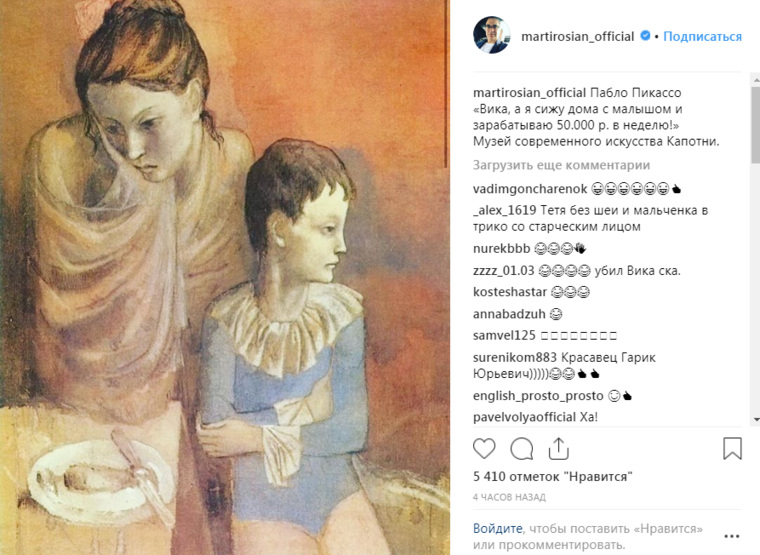Screen dimensions: 760x555
Task: Share the post using the share icon
Action: tap(558, 448)
